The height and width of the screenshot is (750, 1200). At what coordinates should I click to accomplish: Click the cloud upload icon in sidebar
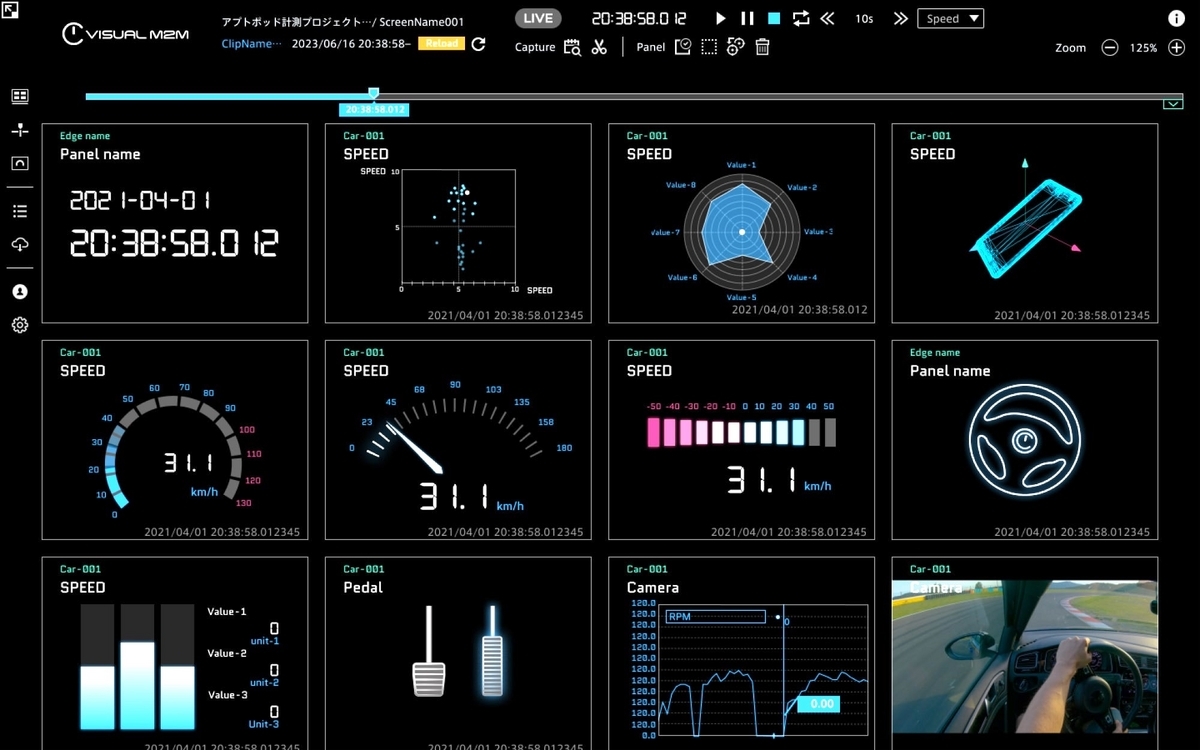click(x=20, y=244)
